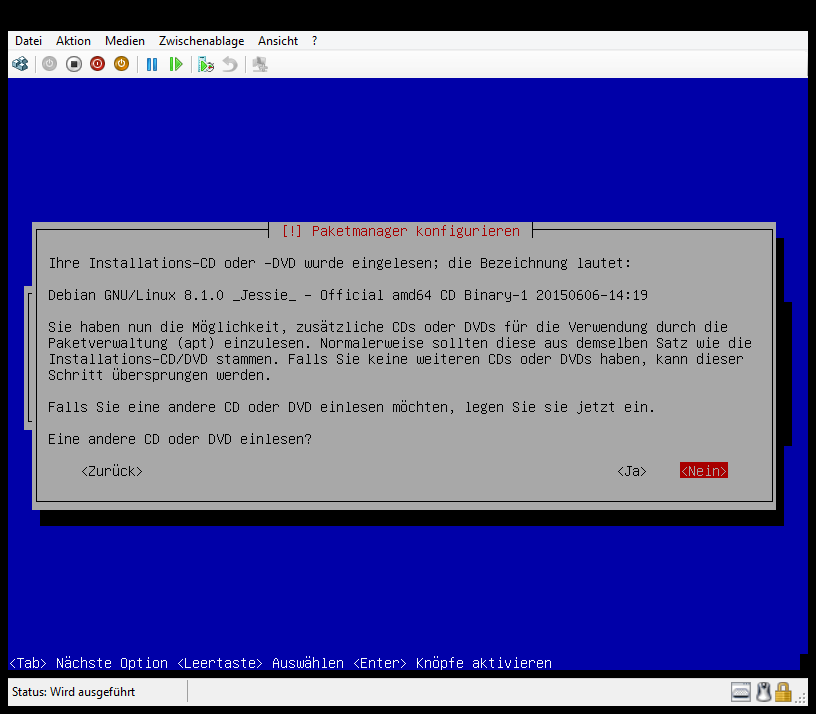
Task: Click the Ctrl+Alt+Del toolbar icon
Action: pos(20,64)
